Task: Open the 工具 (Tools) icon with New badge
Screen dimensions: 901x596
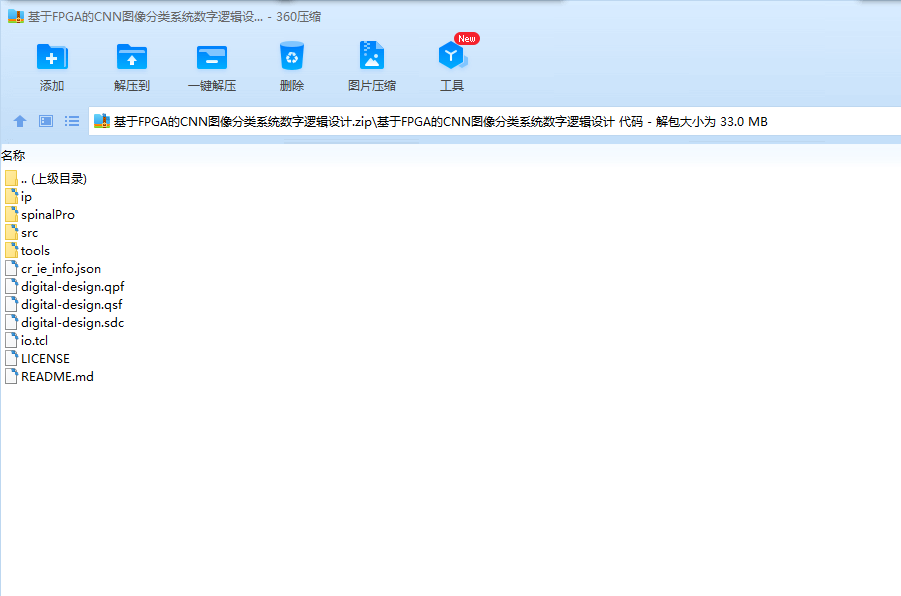Action: [x=453, y=55]
